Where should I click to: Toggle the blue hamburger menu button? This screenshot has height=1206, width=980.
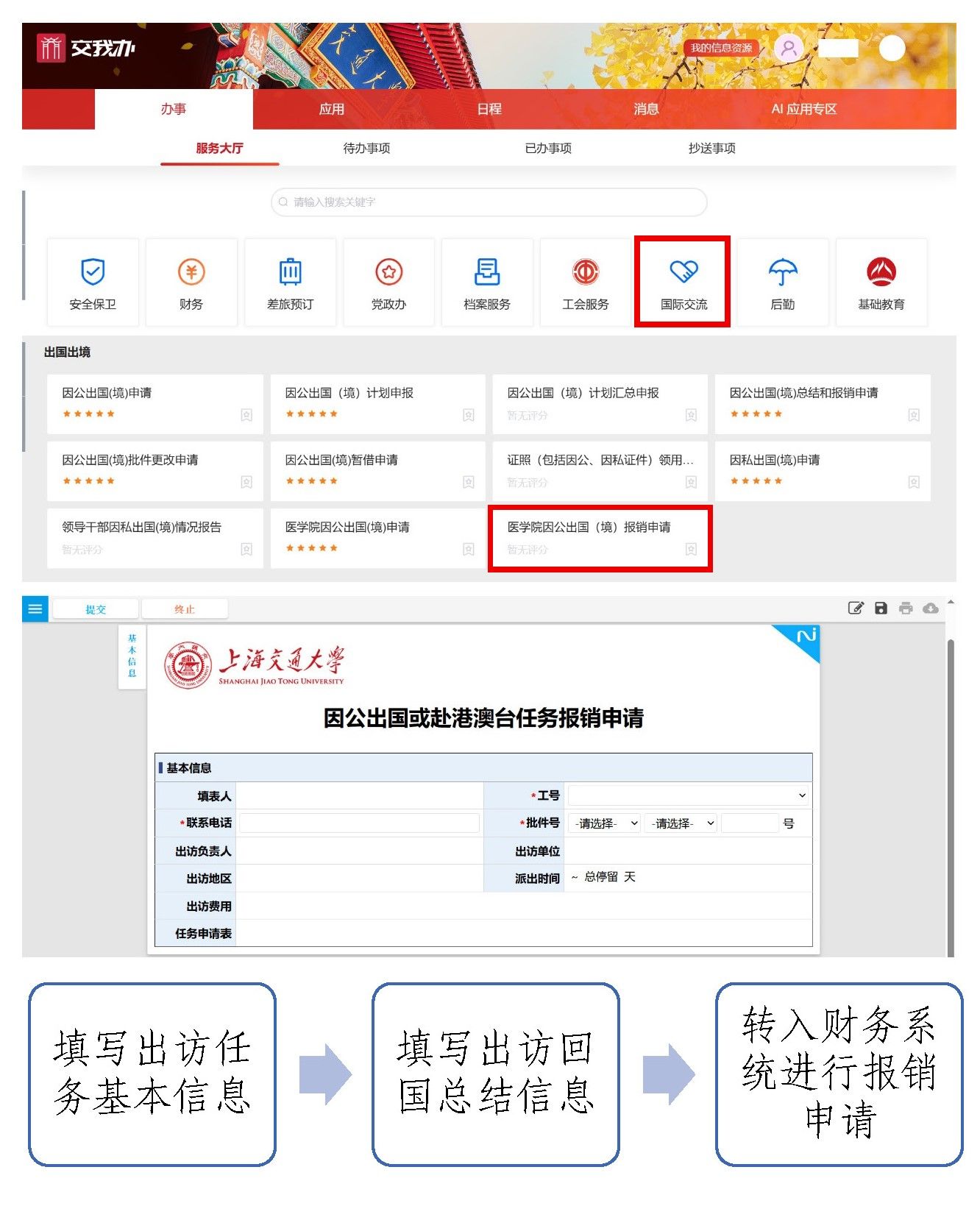(x=35, y=609)
